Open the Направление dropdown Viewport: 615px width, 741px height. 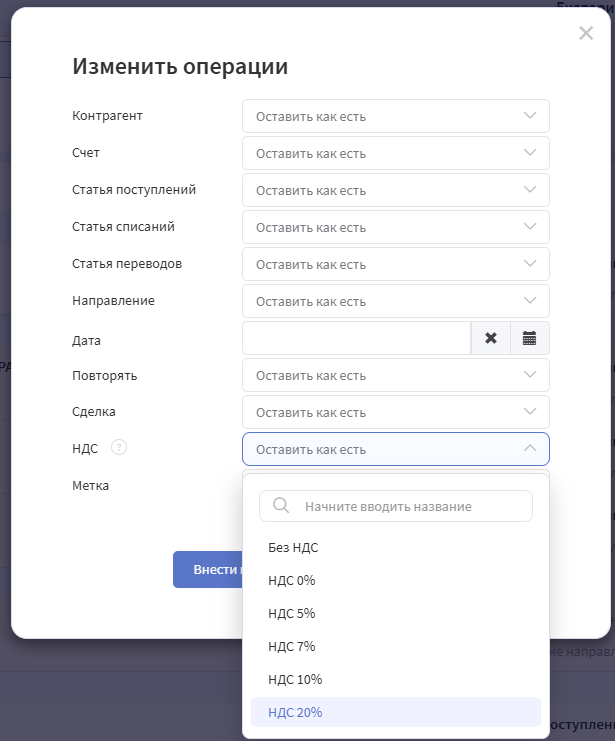point(395,301)
